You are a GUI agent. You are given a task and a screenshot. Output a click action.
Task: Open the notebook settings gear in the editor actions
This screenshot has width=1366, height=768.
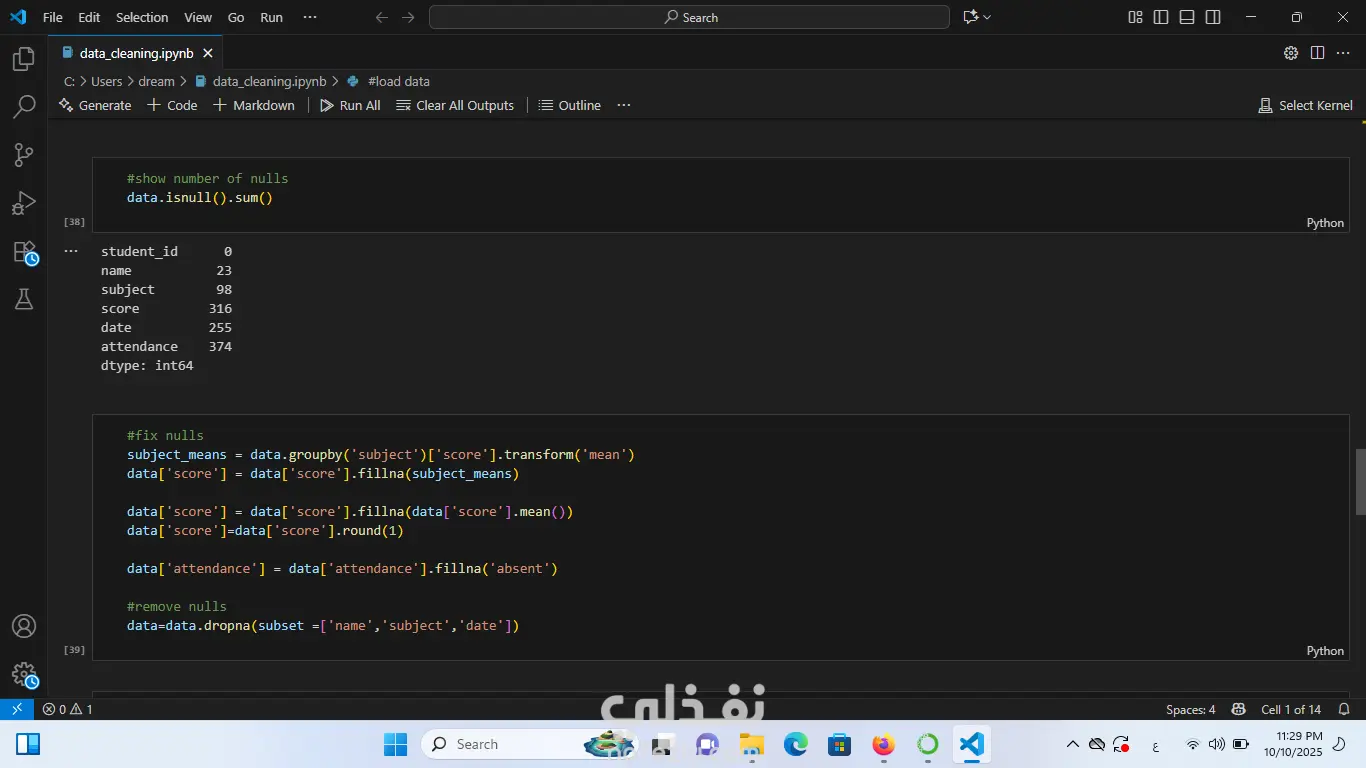(1291, 53)
